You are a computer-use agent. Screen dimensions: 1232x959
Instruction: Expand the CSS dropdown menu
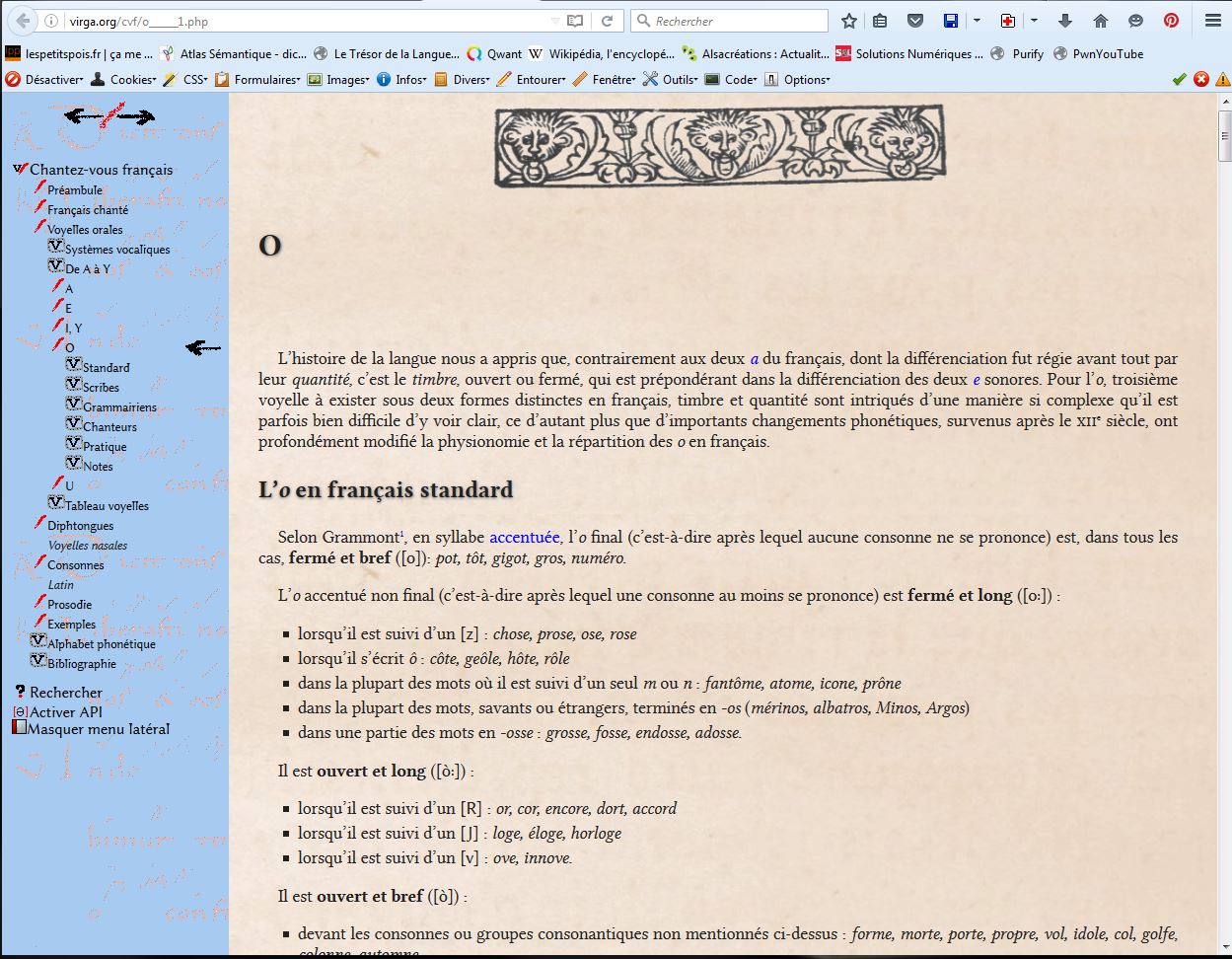[194, 80]
